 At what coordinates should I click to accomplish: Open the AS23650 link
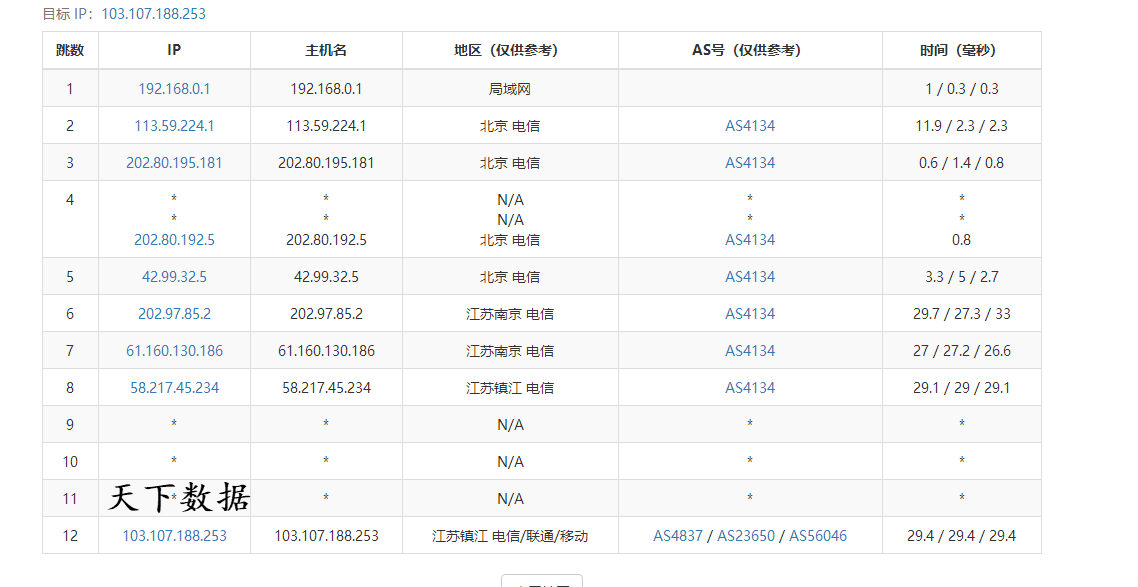tap(746, 536)
